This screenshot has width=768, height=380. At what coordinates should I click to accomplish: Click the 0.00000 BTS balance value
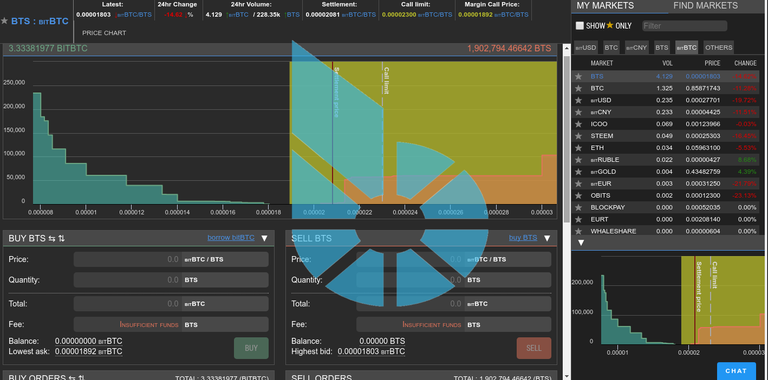[382, 341]
